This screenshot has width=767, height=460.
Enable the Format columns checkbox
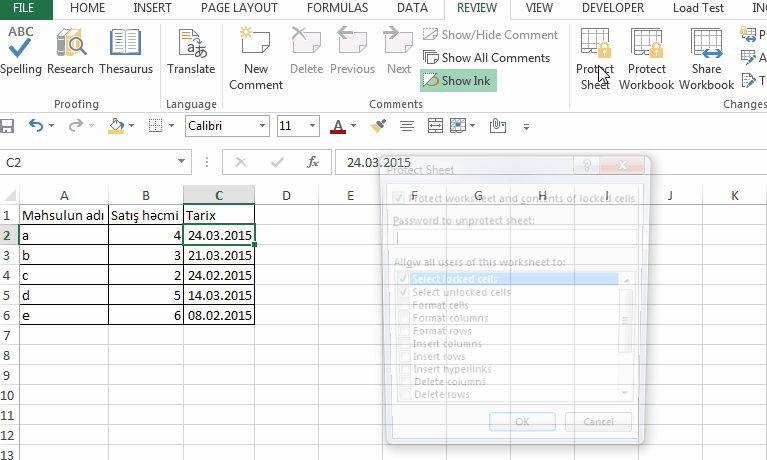(403, 318)
